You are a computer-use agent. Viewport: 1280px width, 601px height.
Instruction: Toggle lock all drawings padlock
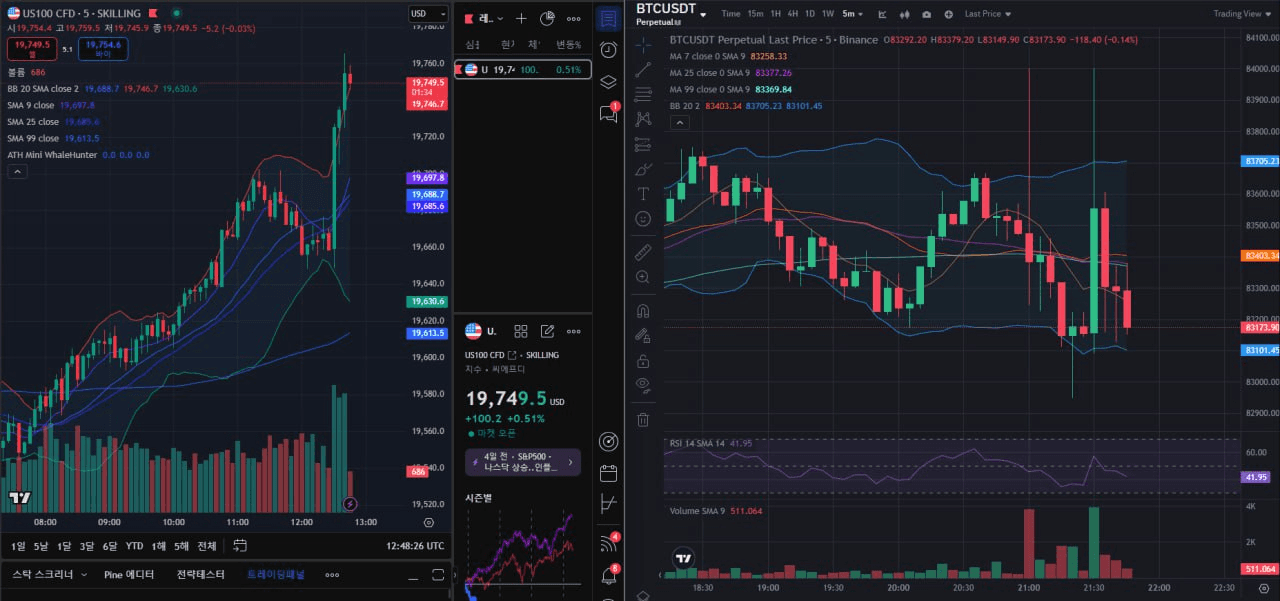pos(643,361)
